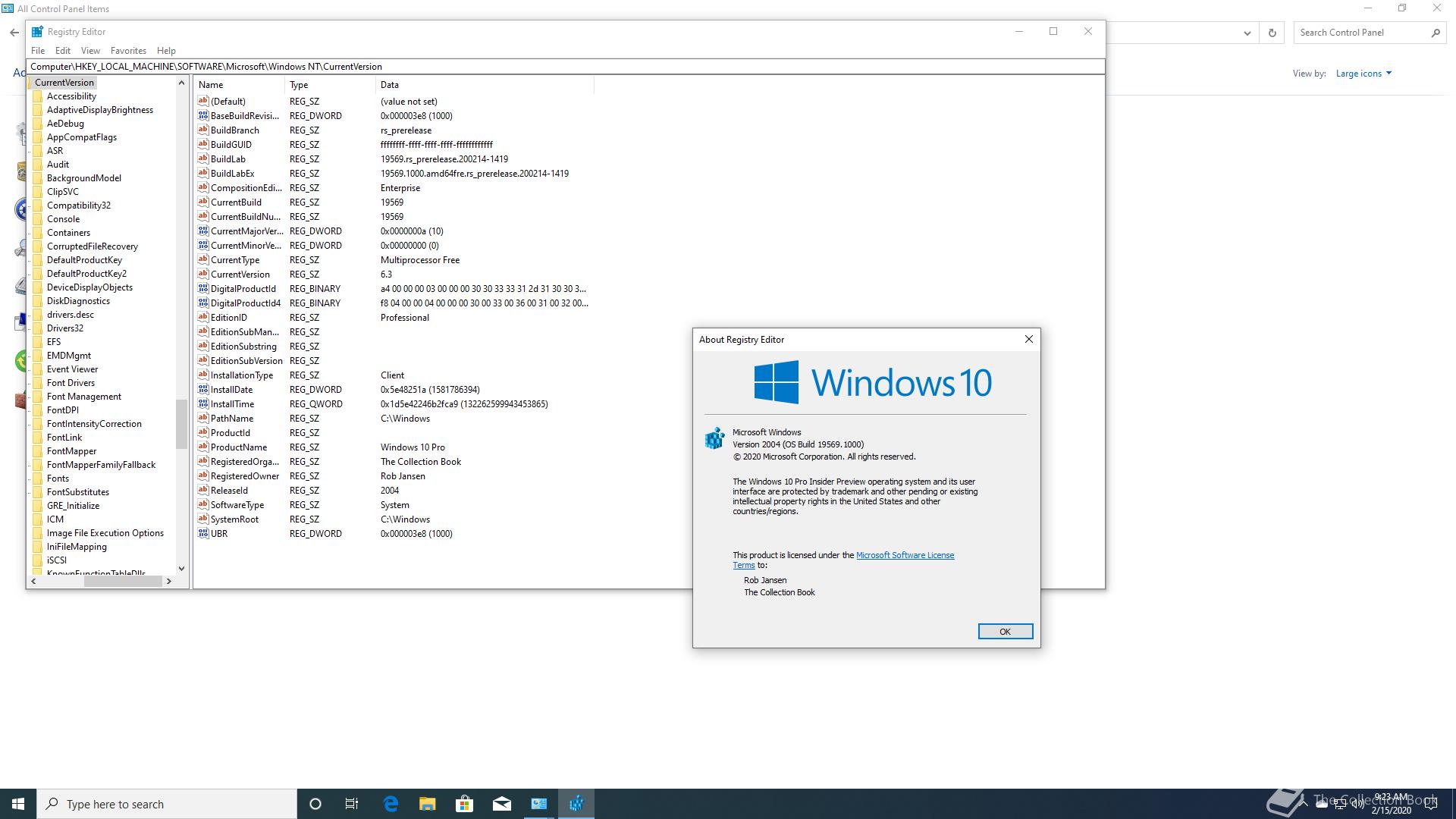Click the Image File Execution Options folder icon
Viewport: 1456px width, 819px height.
point(37,533)
